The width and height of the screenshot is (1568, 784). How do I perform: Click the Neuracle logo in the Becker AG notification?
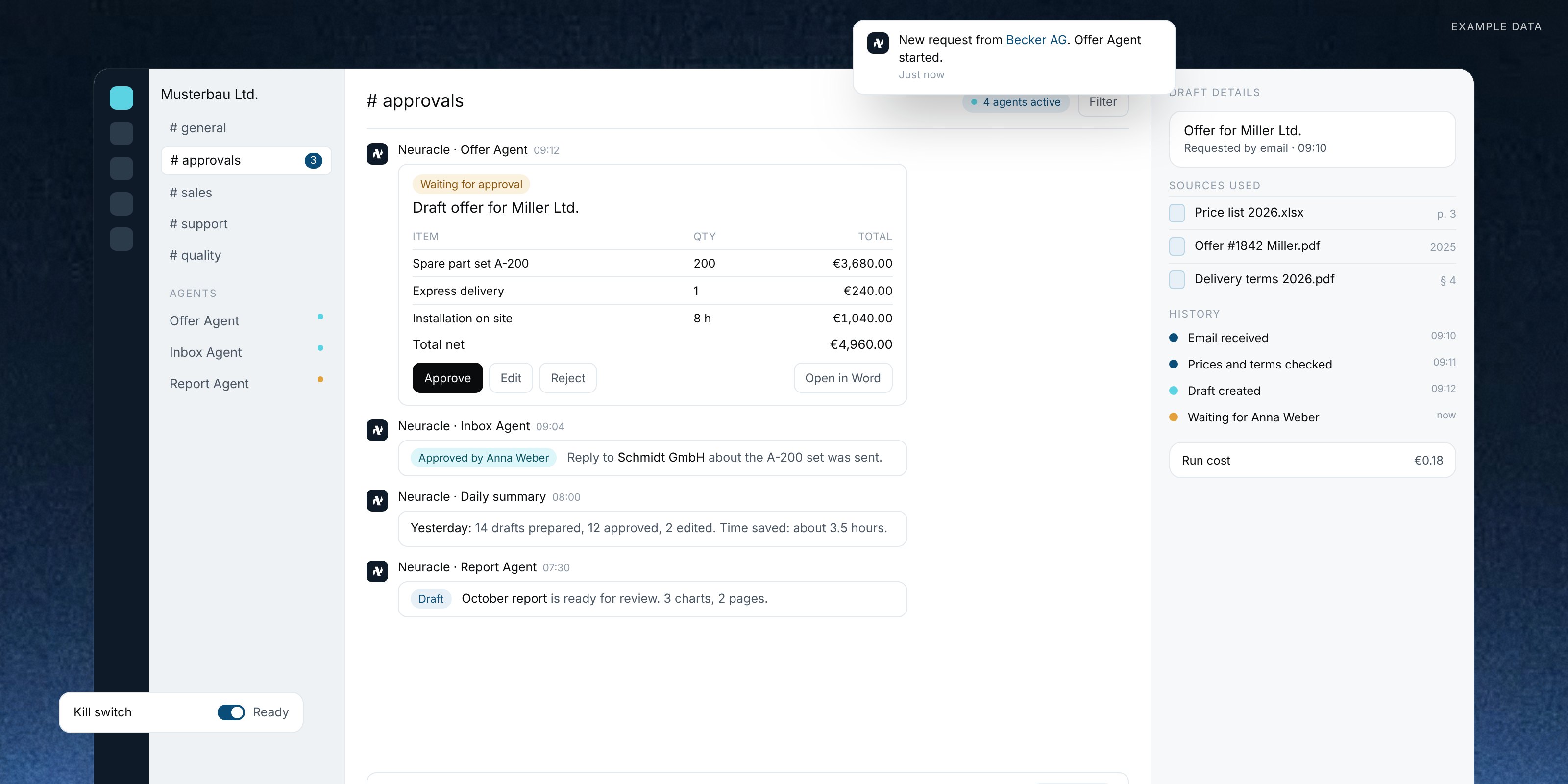click(x=878, y=43)
